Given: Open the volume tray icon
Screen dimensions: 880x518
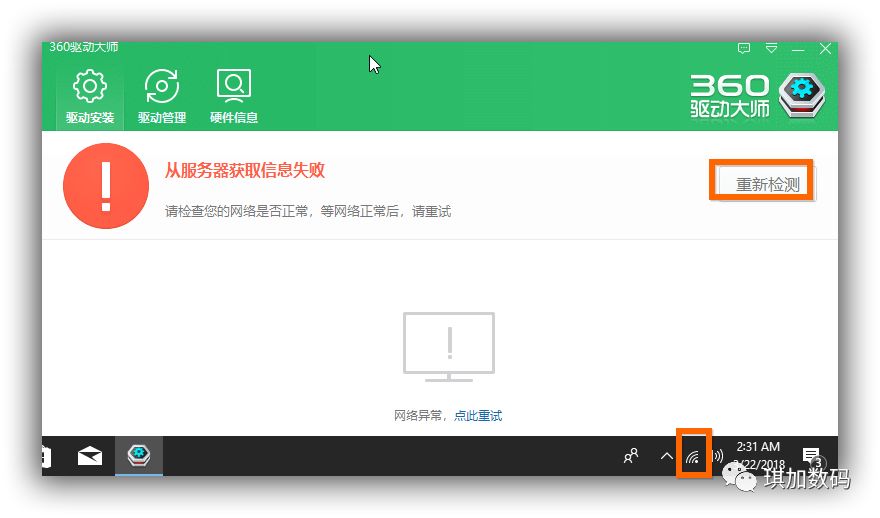Looking at the screenshot, I should point(718,456).
